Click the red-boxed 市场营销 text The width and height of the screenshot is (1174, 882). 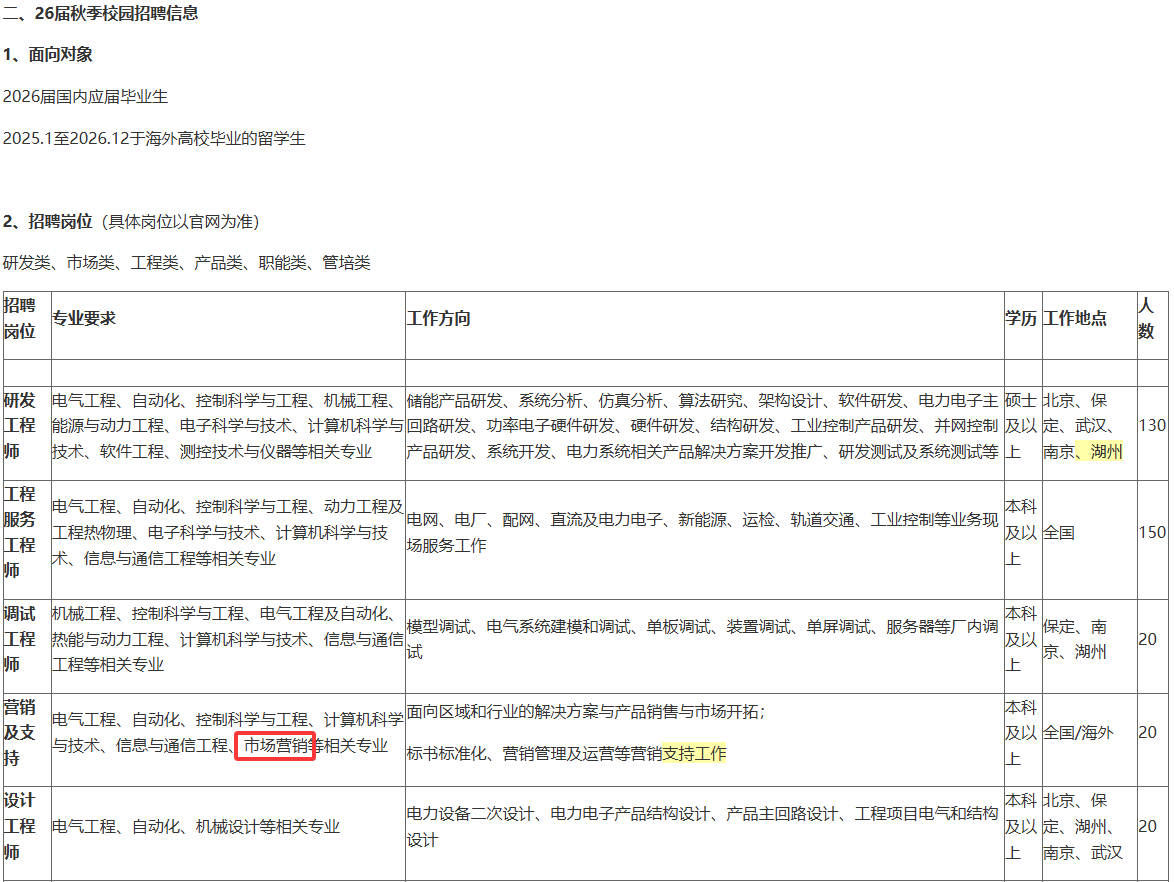(275, 746)
